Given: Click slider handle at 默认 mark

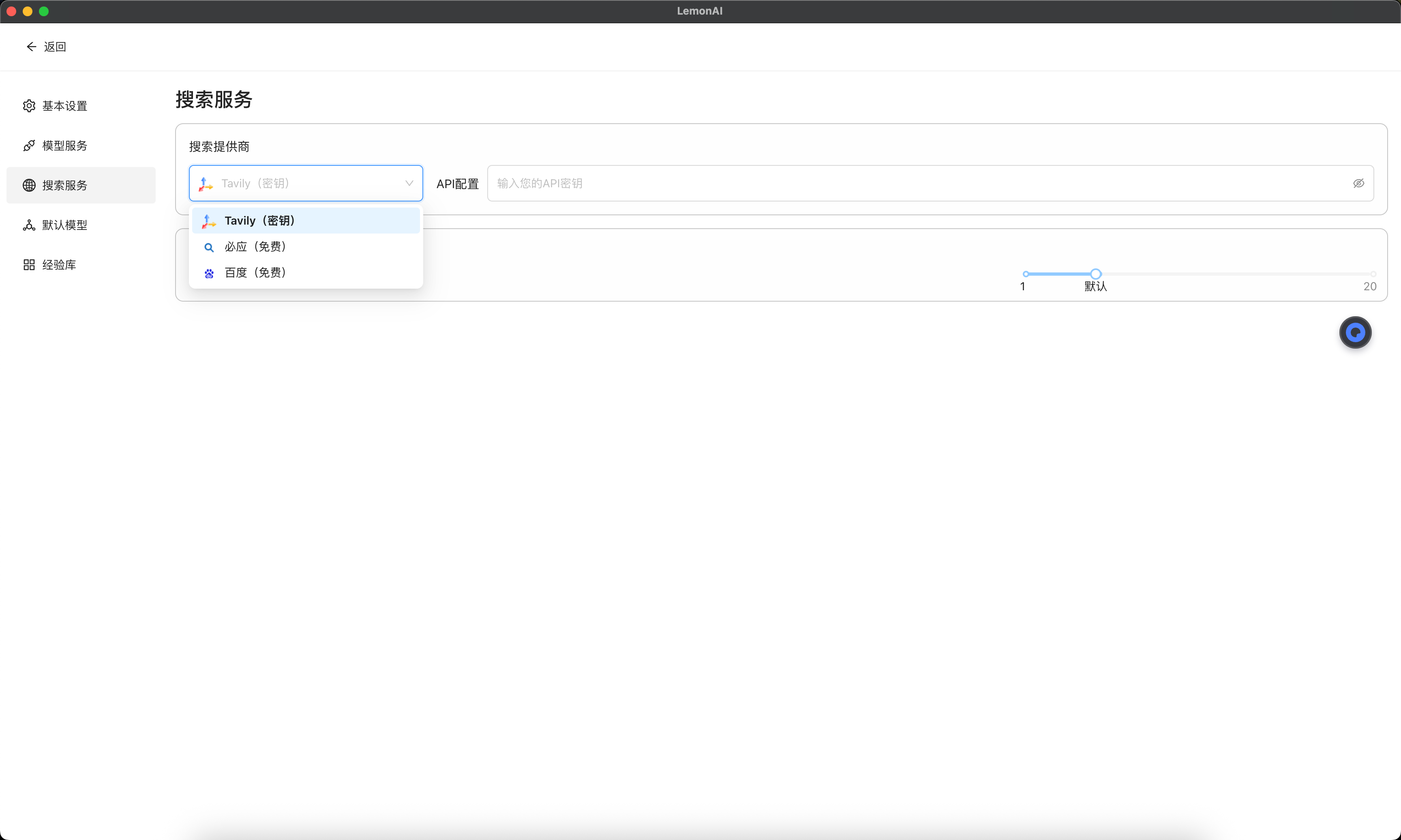Looking at the screenshot, I should click(x=1095, y=274).
